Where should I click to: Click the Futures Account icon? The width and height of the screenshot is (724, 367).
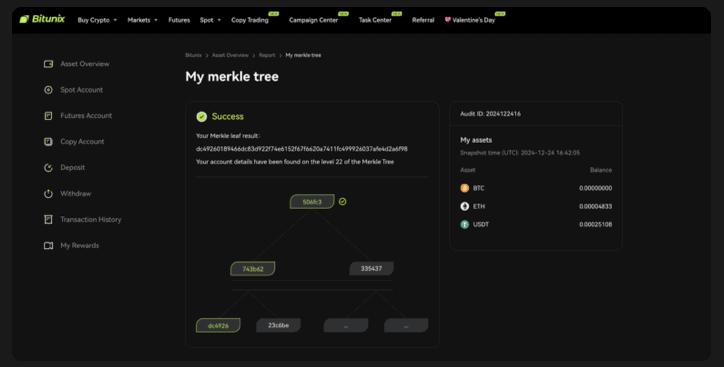tap(48, 115)
